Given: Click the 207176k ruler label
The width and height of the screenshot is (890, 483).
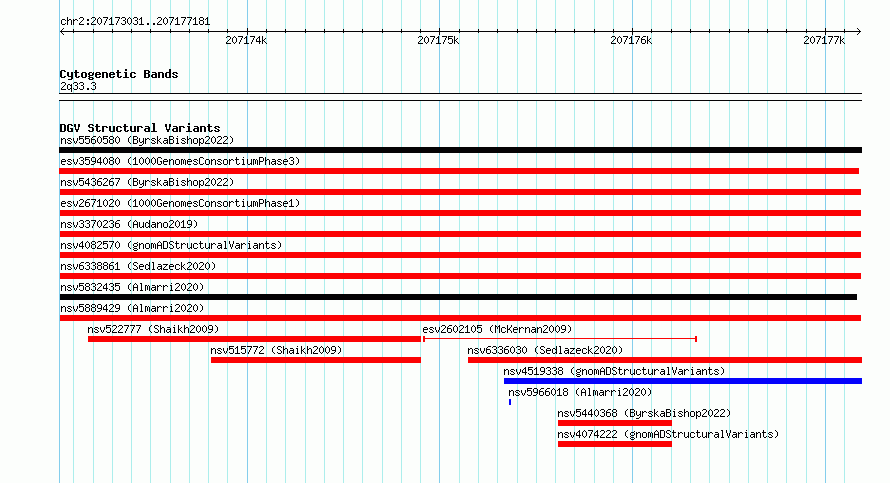Looking at the screenshot, I should pos(631,40).
